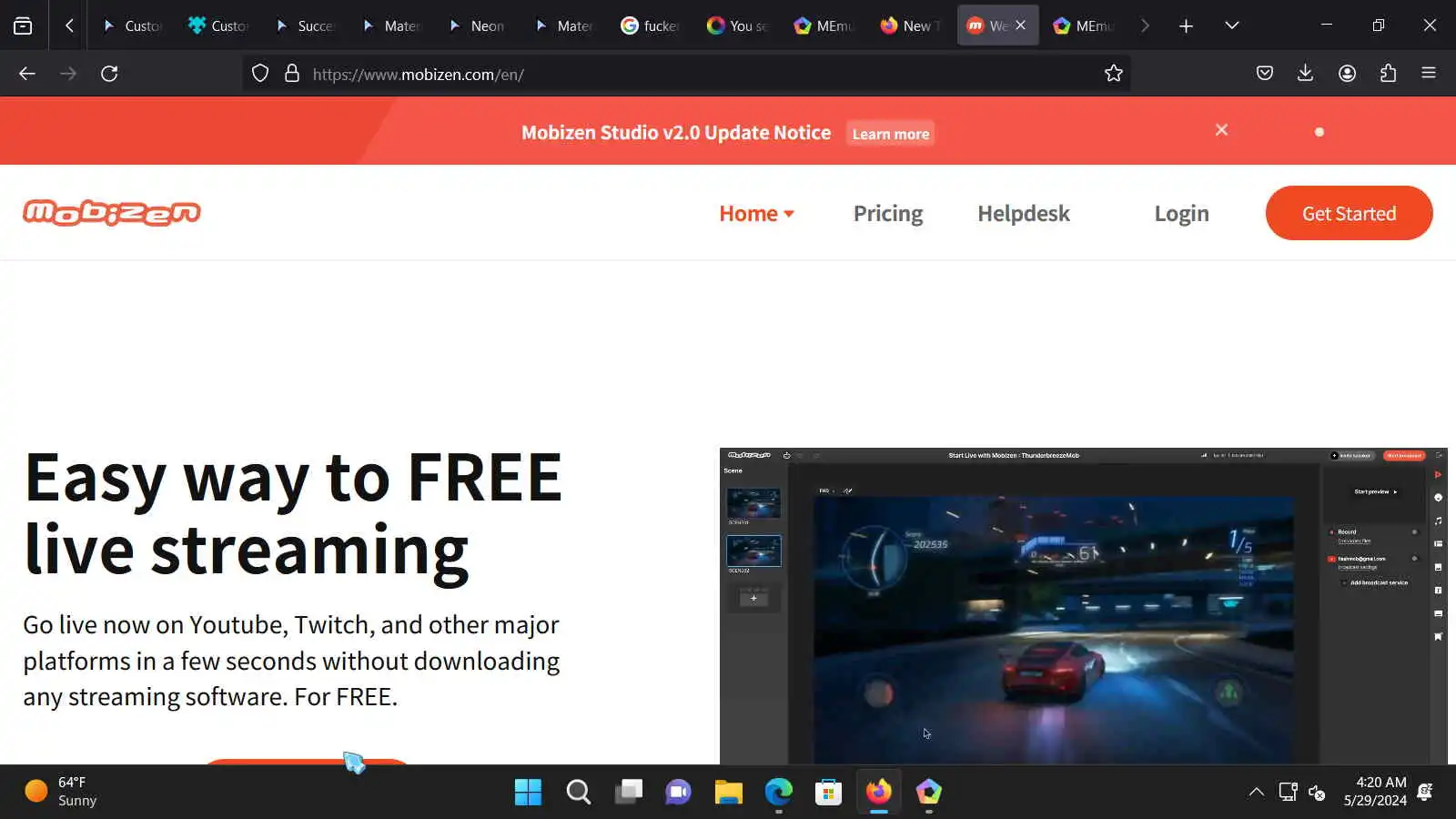Switch to the "Succe" tab

tap(307, 25)
